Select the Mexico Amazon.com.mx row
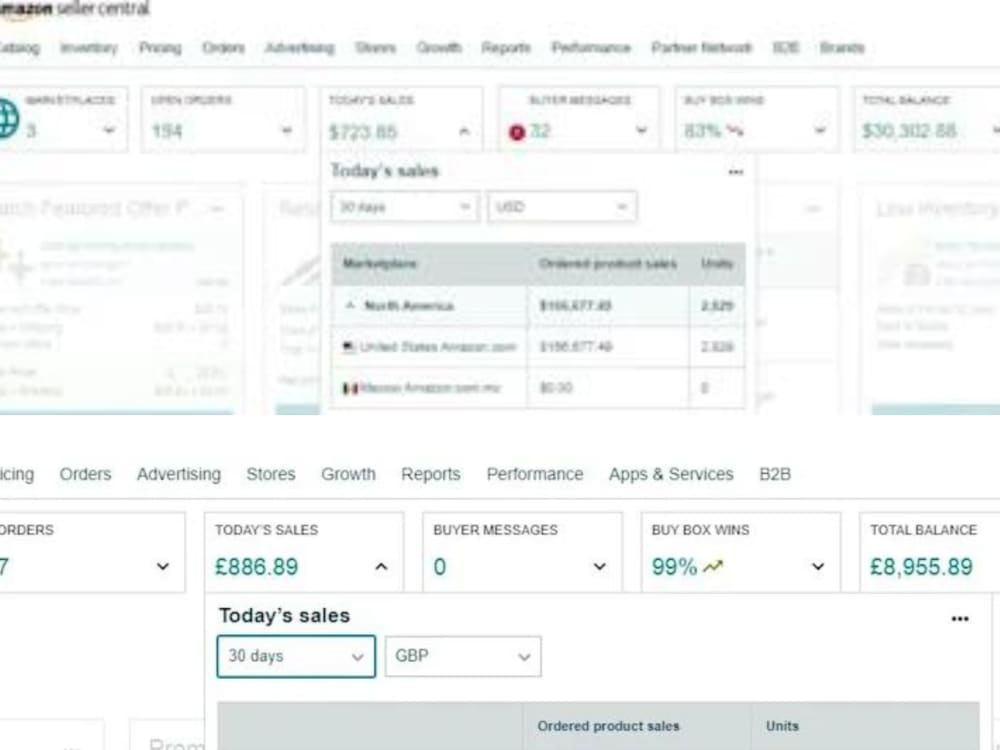The height and width of the screenshot is (750, 1000). point(538,387)
